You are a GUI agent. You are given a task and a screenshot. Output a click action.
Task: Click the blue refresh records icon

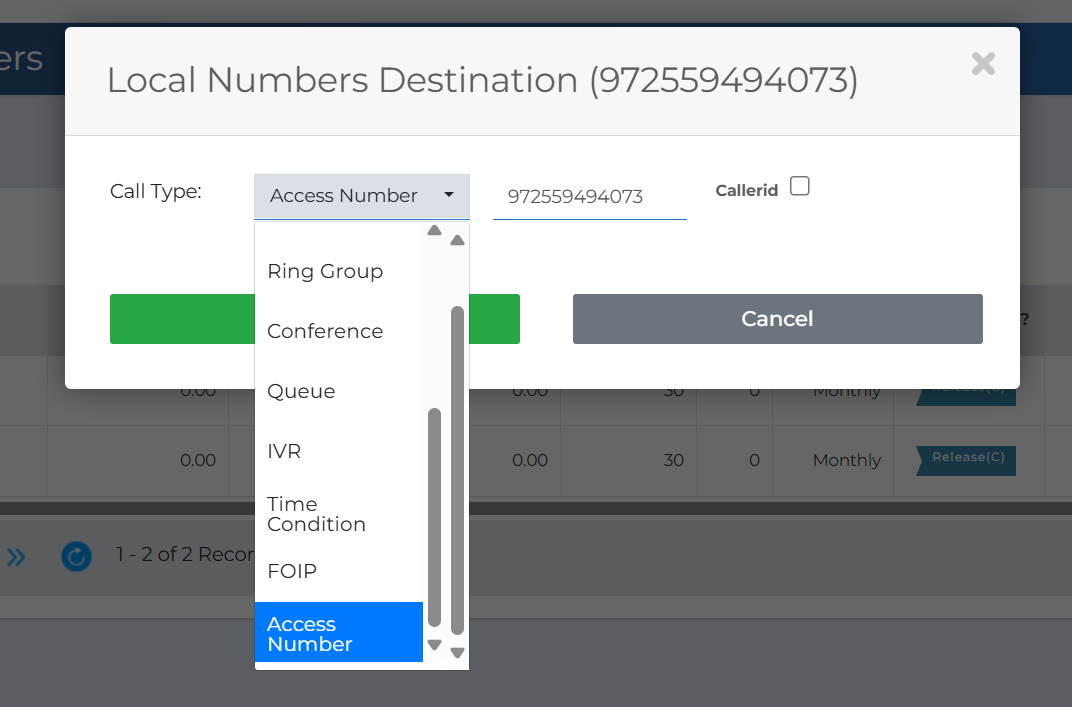(77, 556)
